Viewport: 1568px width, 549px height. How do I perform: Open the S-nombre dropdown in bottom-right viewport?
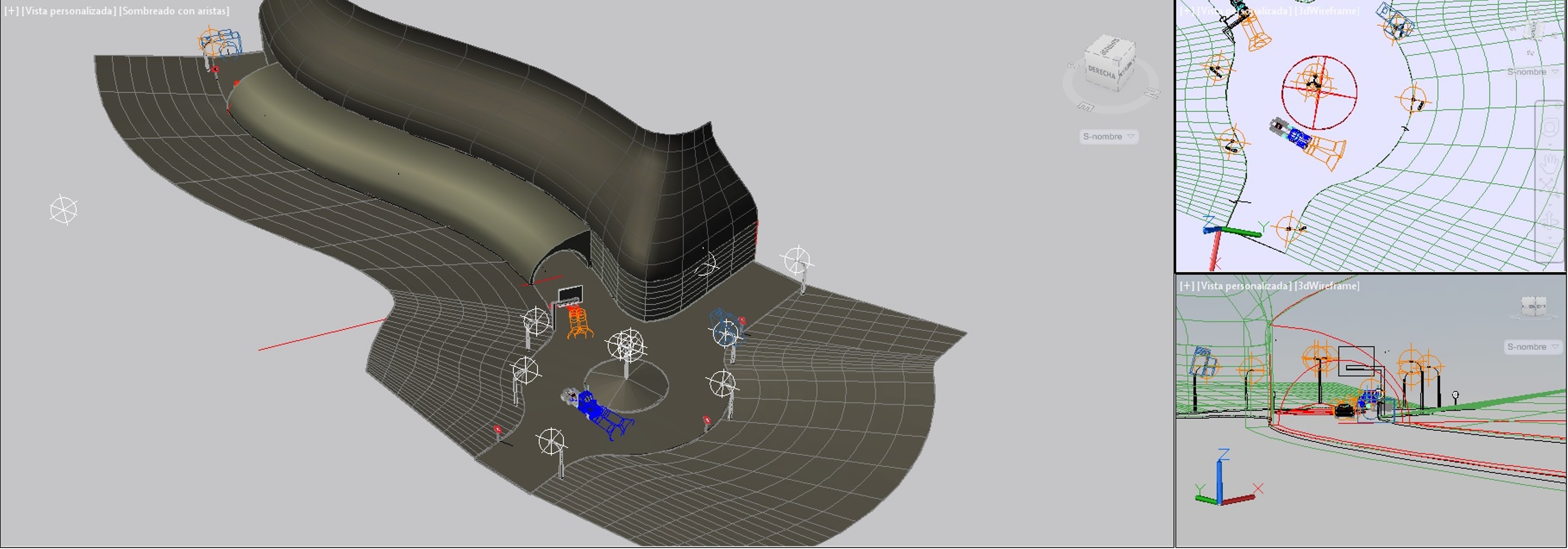click(1531, 347)
